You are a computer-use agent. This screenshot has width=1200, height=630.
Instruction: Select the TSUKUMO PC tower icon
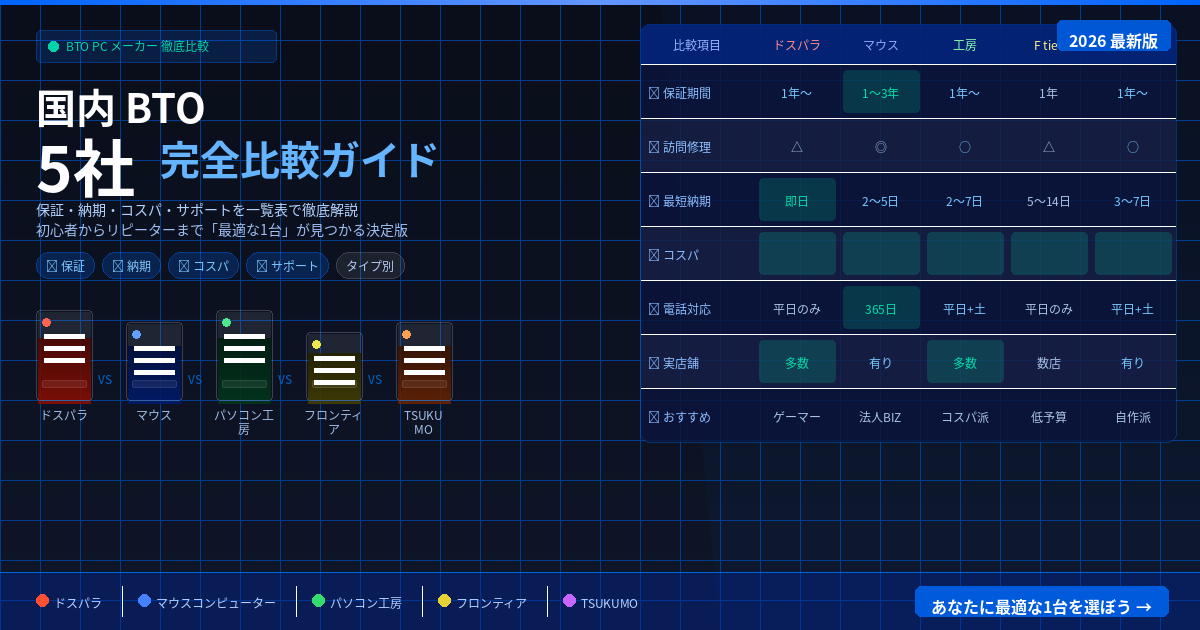(424, 362)
